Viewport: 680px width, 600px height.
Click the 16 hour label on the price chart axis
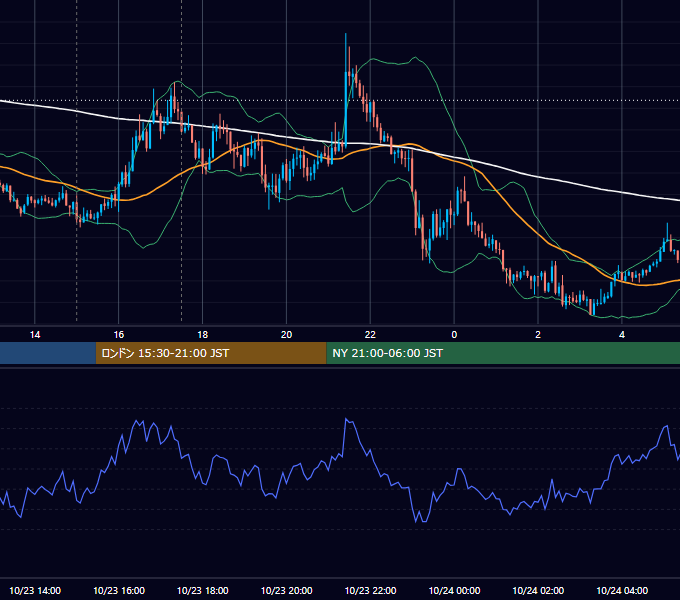(x=118, y=335)
